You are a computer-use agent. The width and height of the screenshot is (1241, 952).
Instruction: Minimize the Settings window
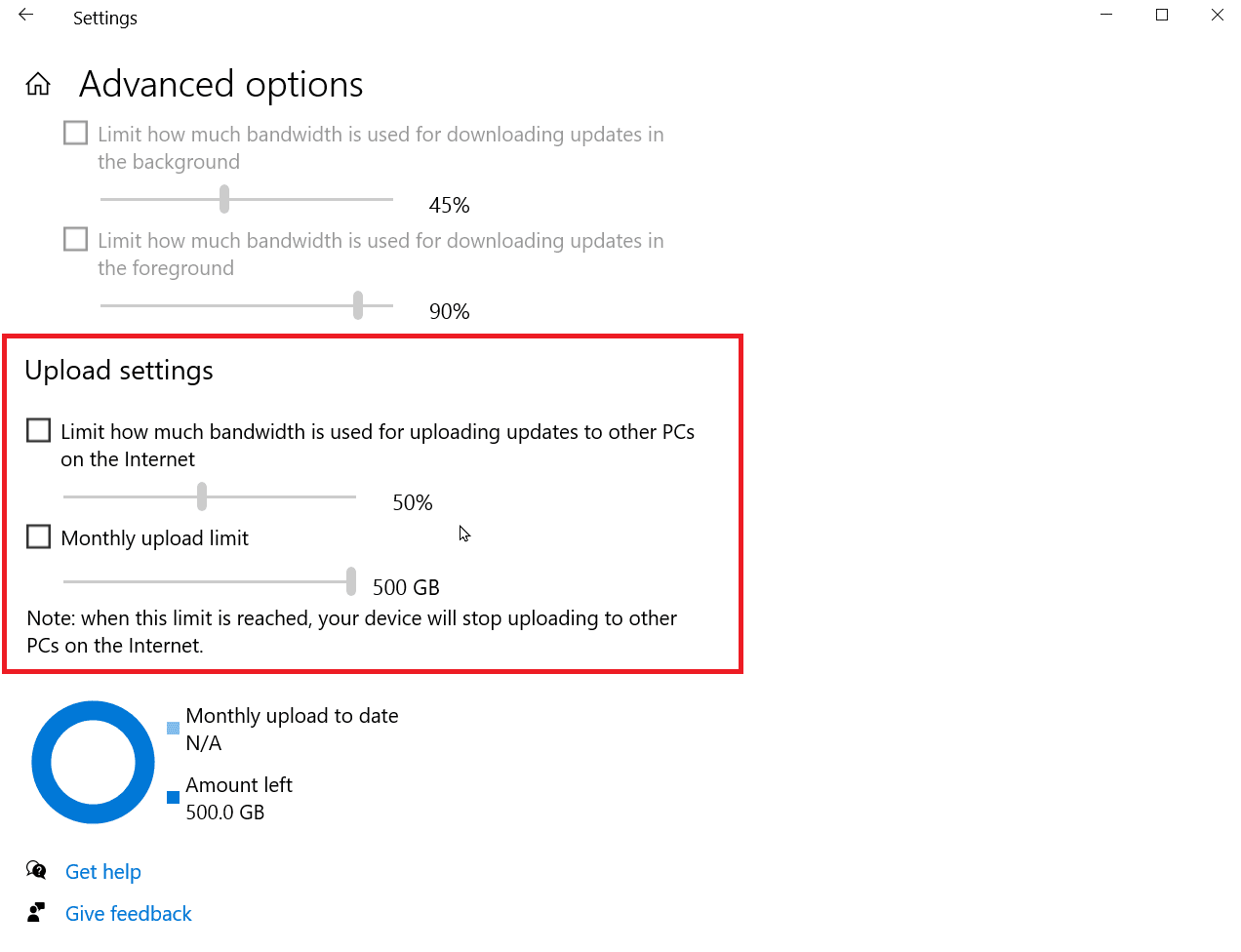[1106, 16]
